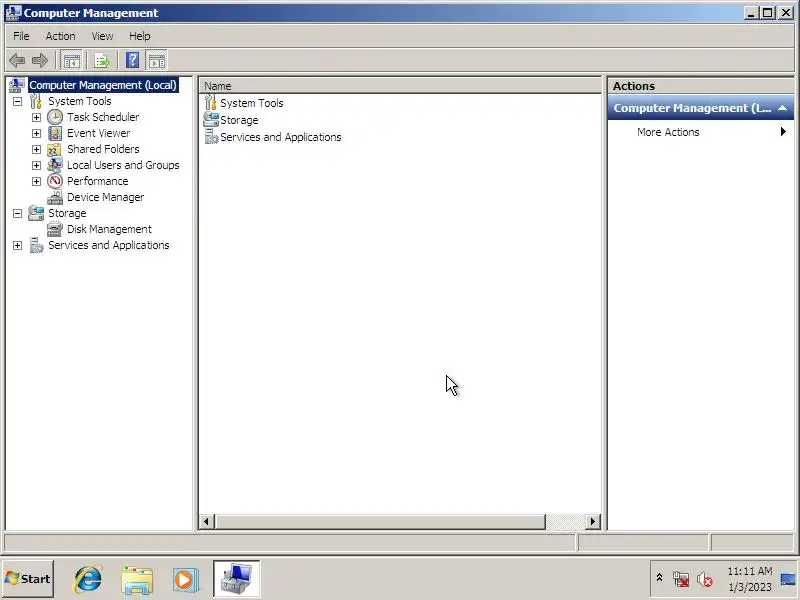800x600 pixels.
Task: Click the Computer Management taskbar button
Action: tap(236, 579)
